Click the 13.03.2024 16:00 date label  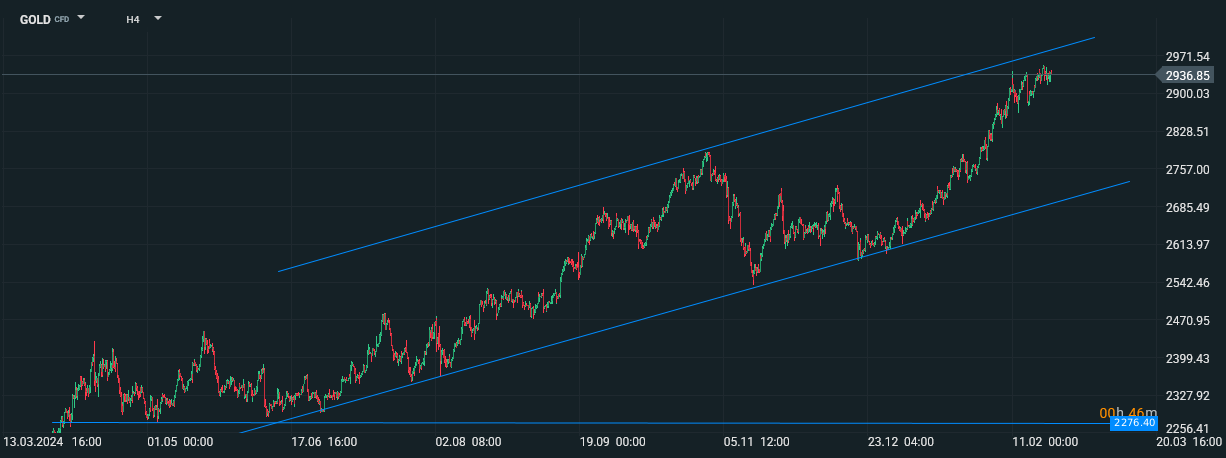pos(52,441)
